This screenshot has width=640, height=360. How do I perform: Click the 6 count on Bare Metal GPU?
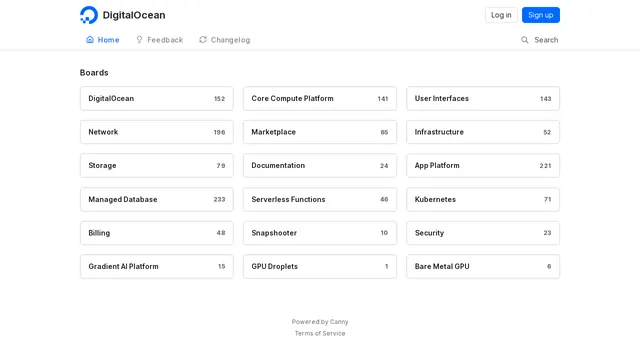tap(549, 266)
